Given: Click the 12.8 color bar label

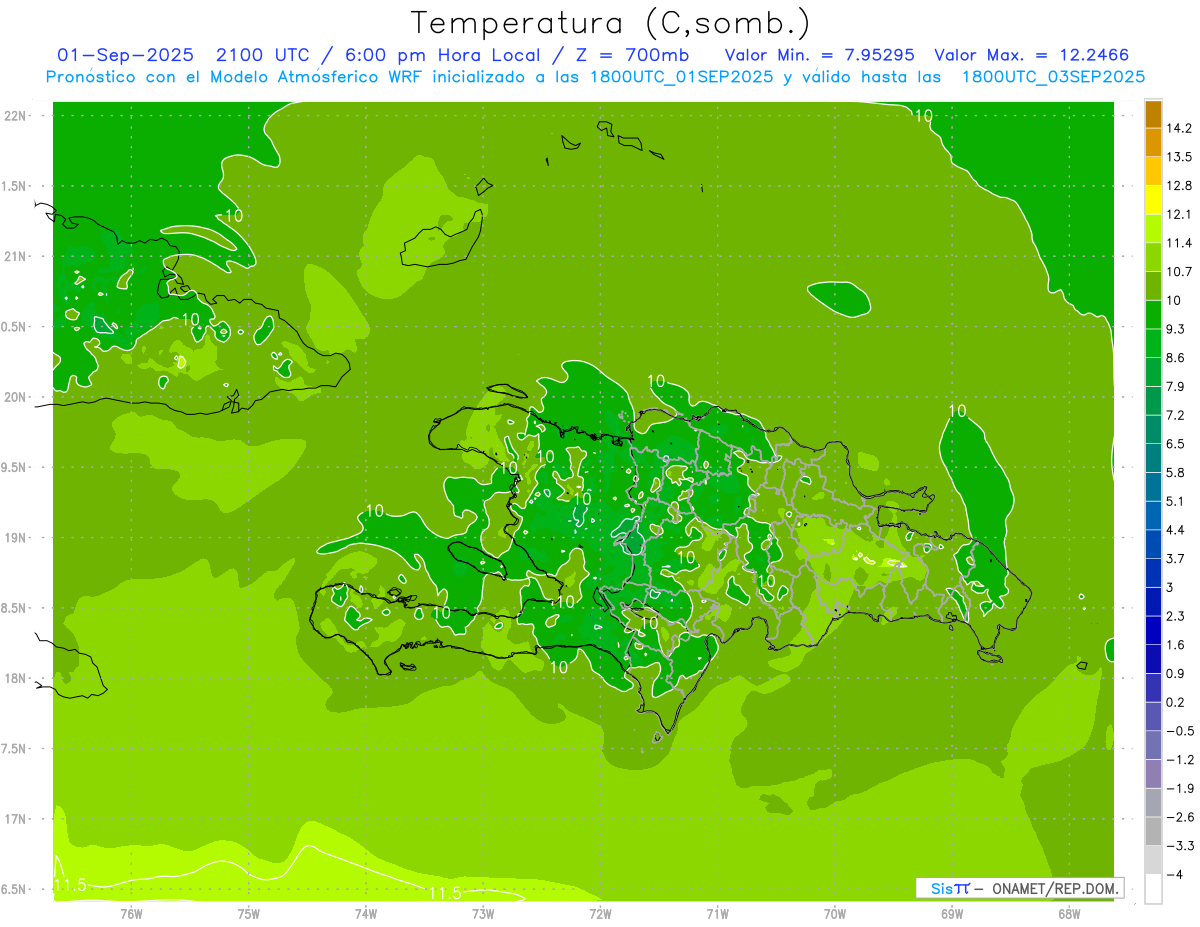Looking at the screenshot, I should tap(1179, 185).
